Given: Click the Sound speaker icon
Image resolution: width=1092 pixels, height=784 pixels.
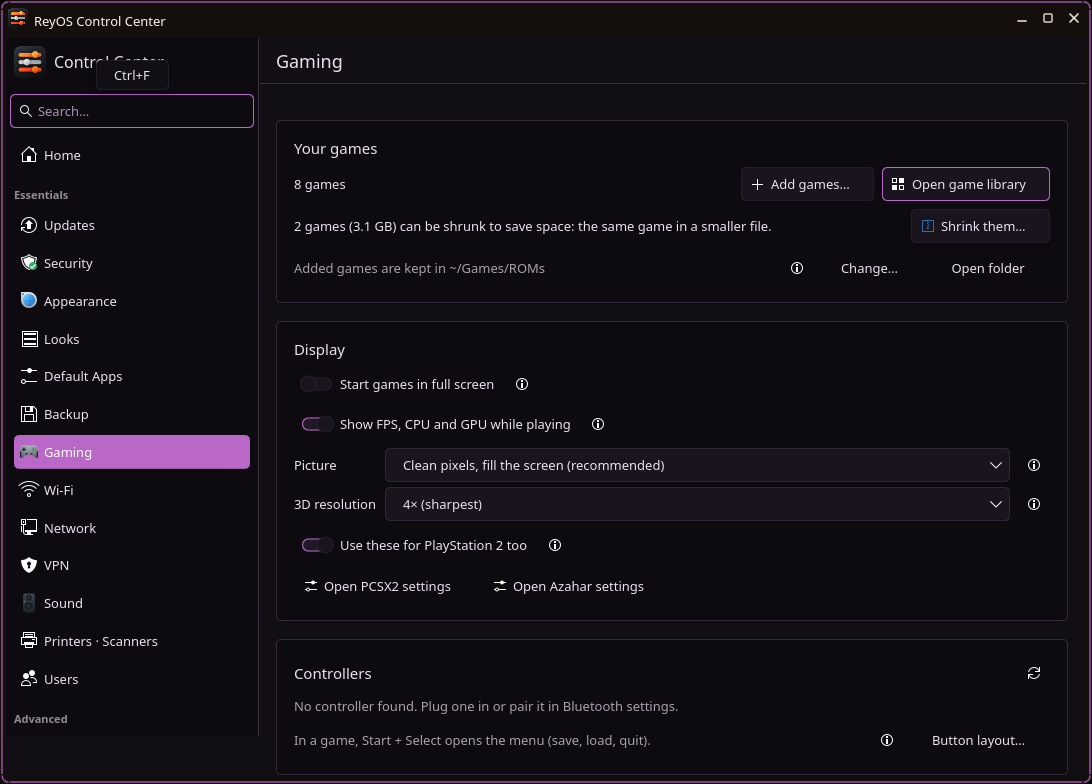Looking at the screenshot, I should pos(29,603).
